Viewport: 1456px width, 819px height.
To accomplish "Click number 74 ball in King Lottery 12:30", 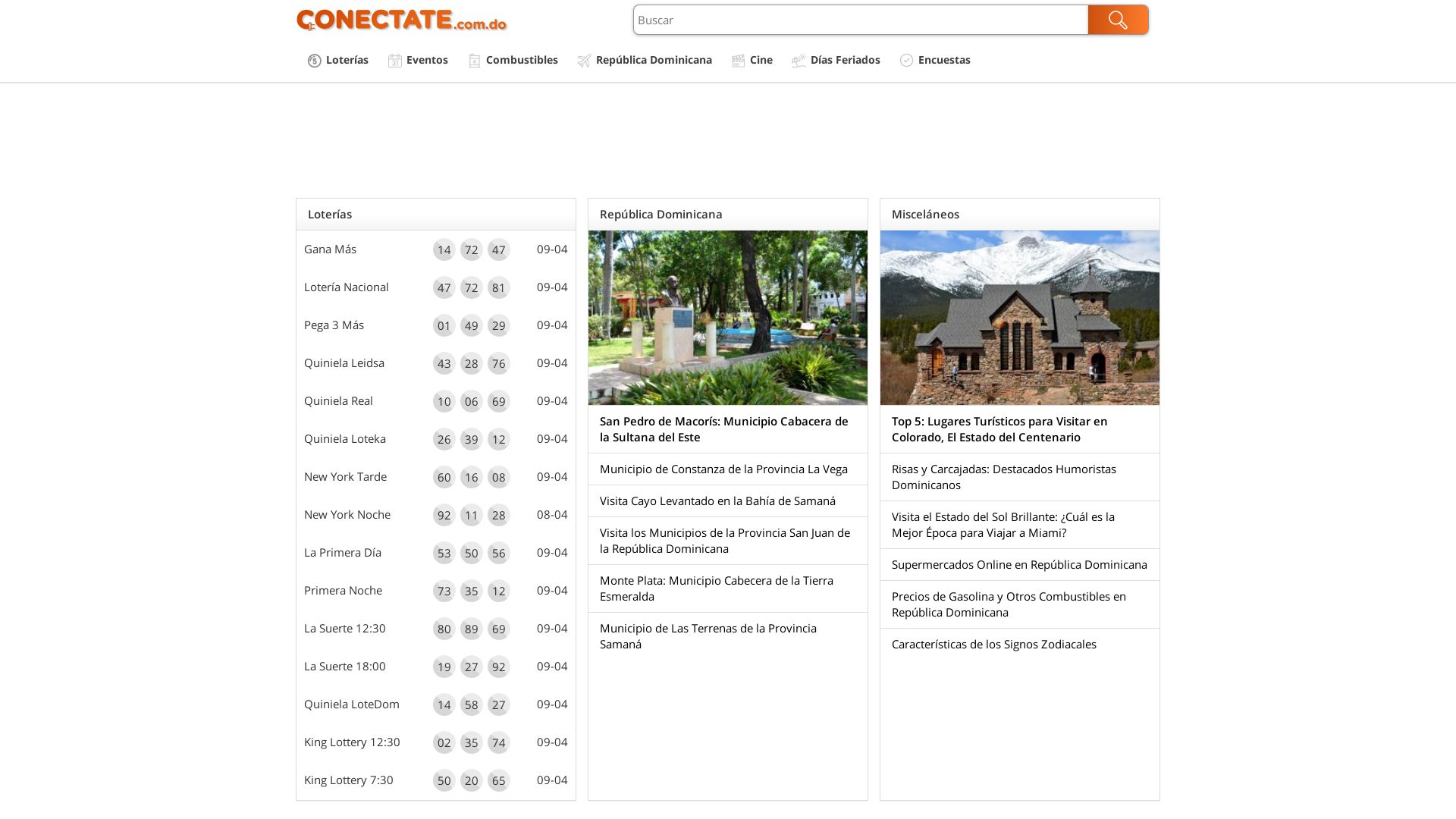I will [498, 742].
